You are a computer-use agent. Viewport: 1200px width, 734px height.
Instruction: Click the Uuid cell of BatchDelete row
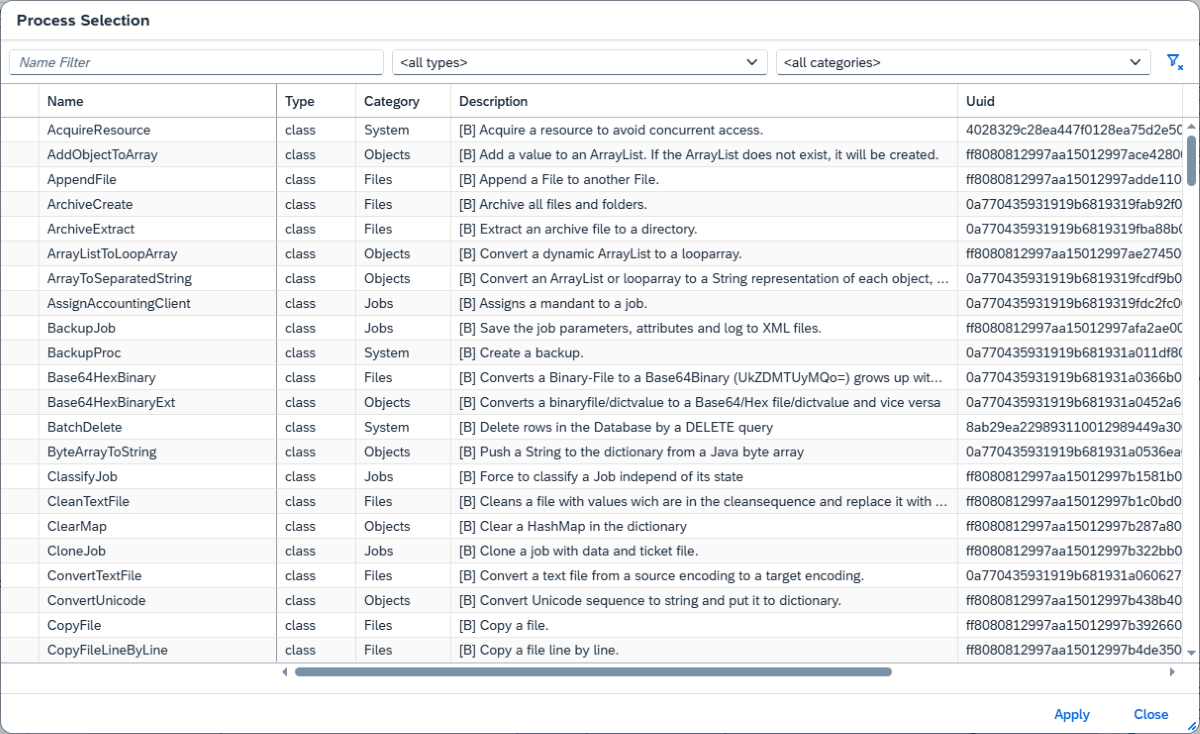pyautogui.click(x=1071, y=427)
